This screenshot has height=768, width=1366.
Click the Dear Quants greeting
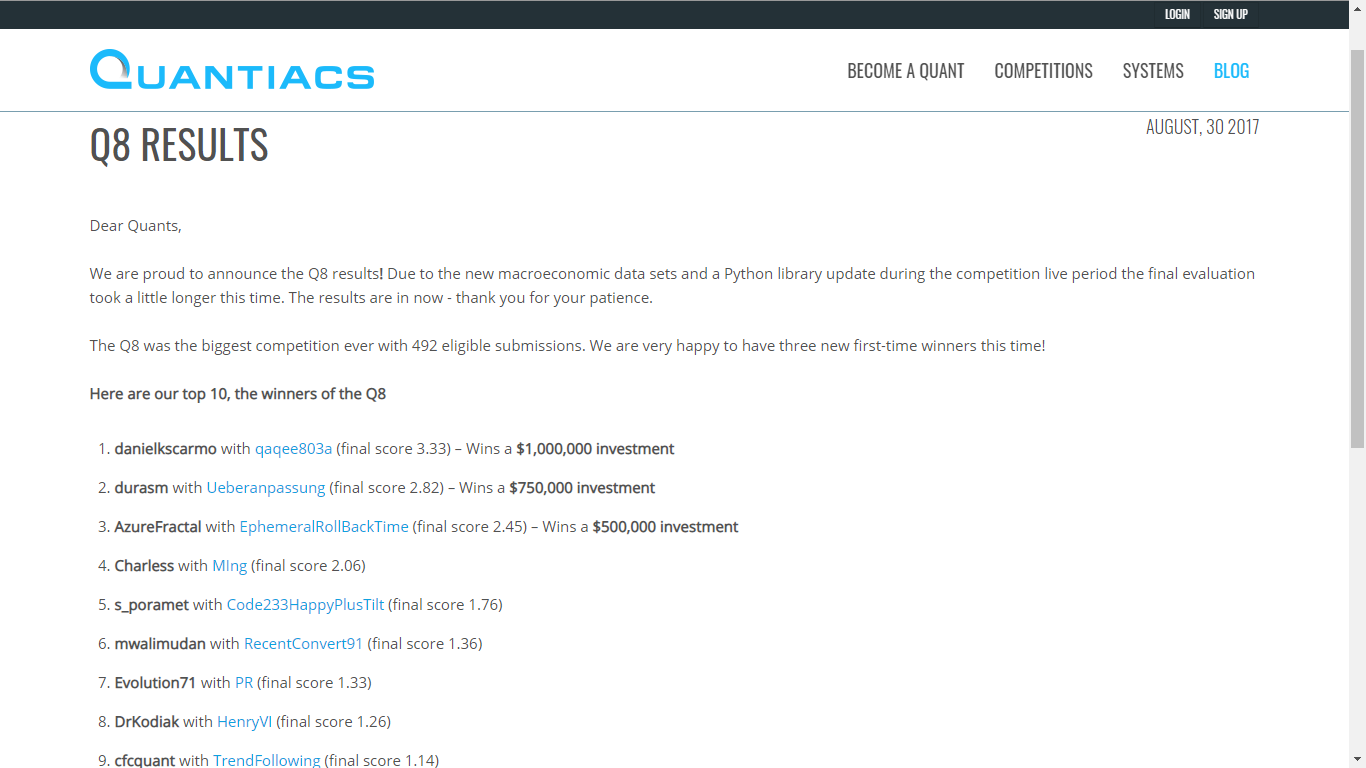[x=136, y=226]
